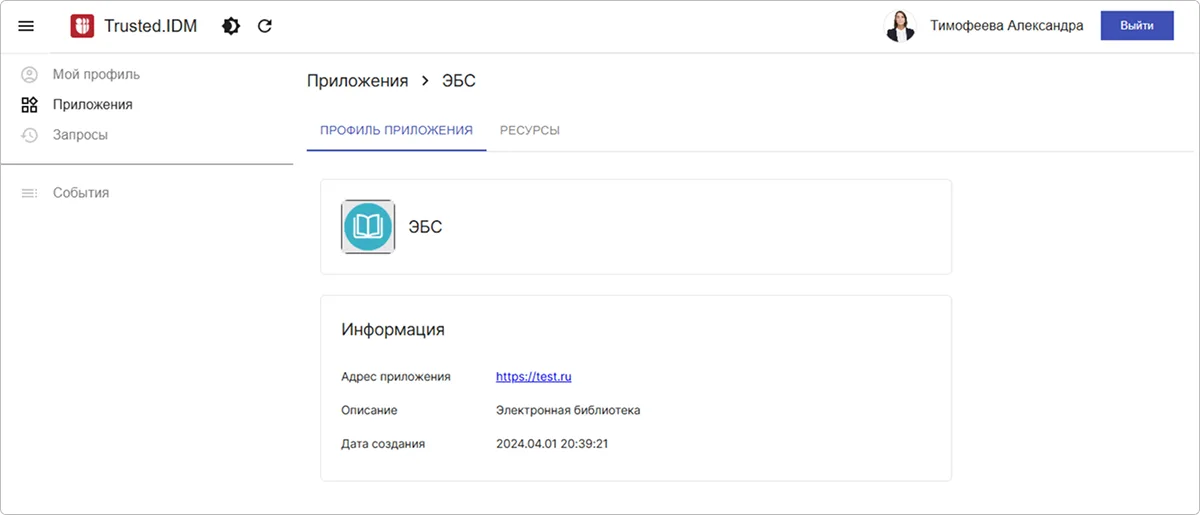
Task: Select Приложения in the sidebar menu
Action: tap(92, 104)
